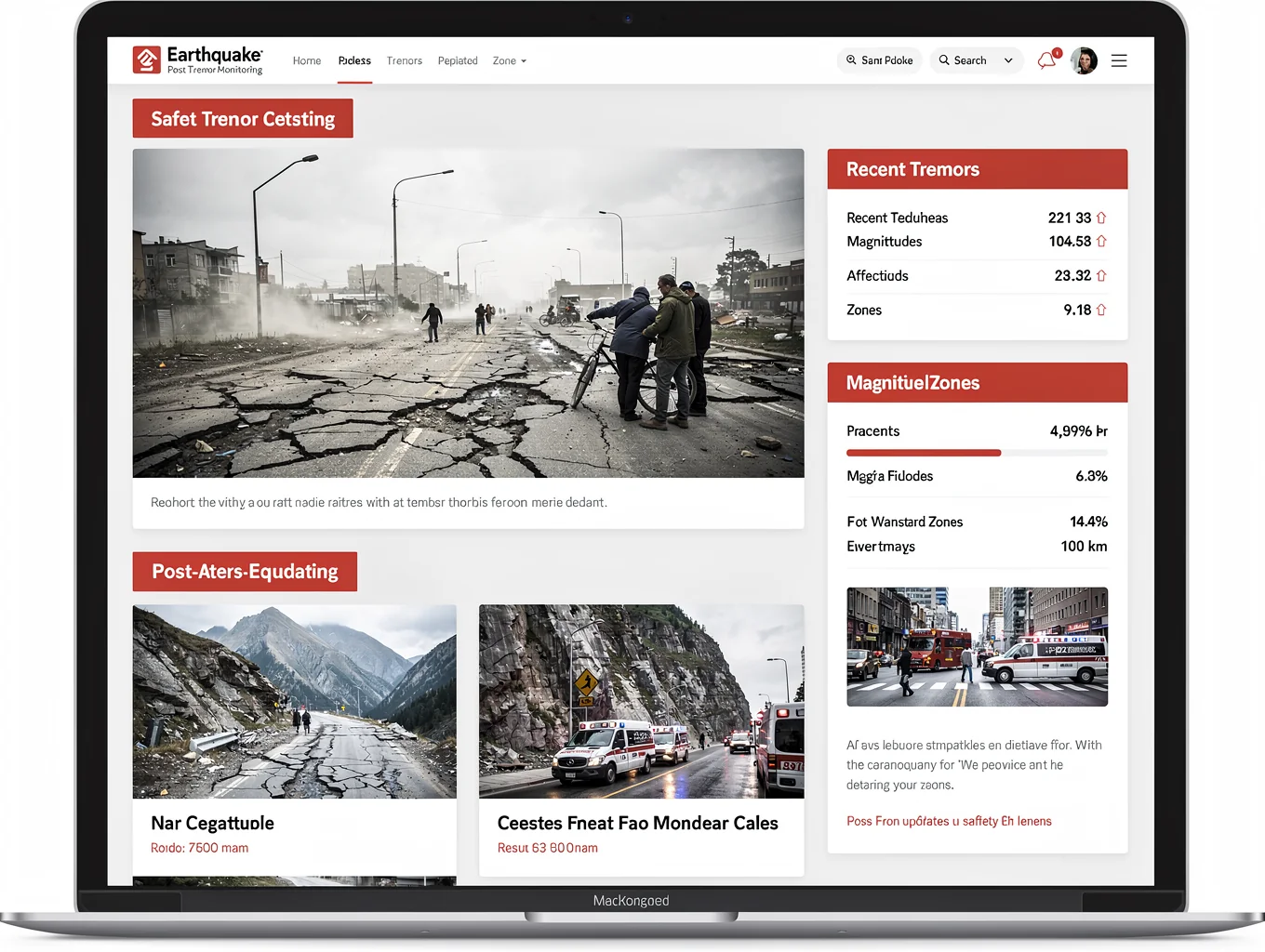This screenshot has width=1265, height=952.
Task: Click the Roıdo: 7600 mam caption
Action: click(x=199, y=848)
